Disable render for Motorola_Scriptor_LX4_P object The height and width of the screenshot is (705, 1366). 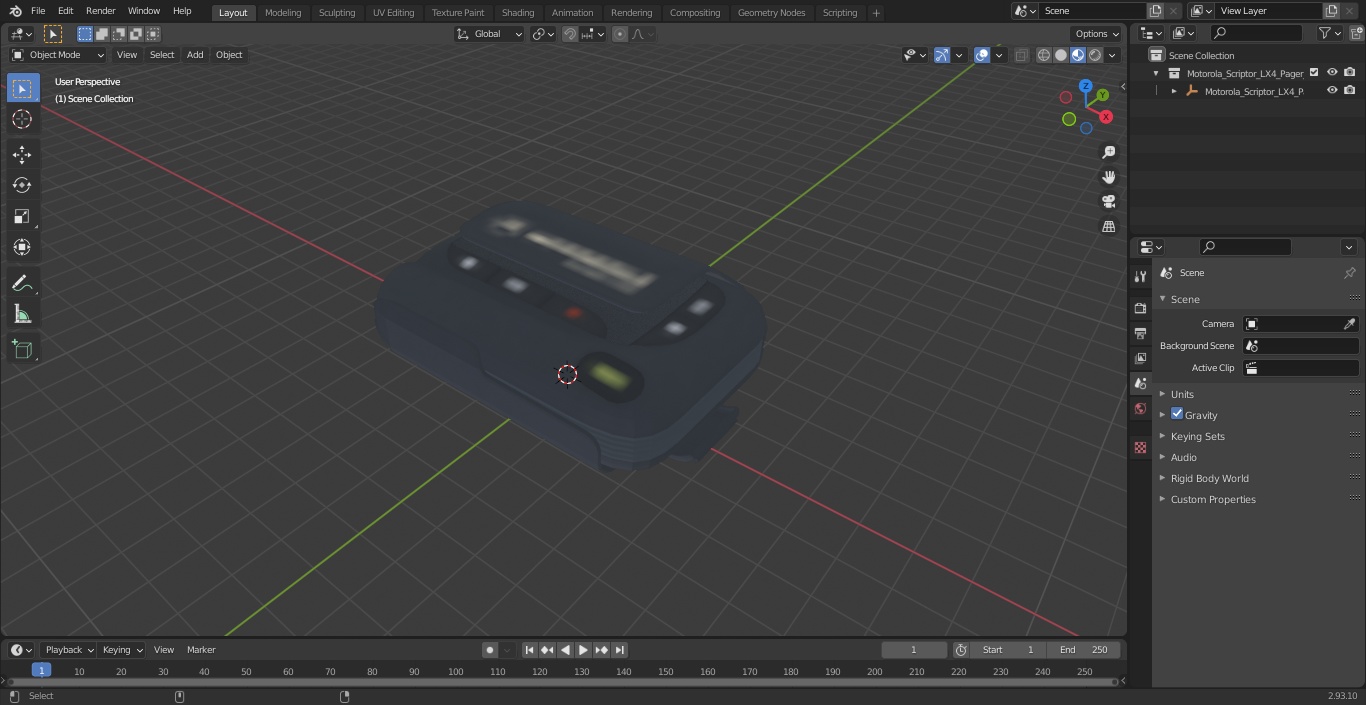pos(1350,91)
